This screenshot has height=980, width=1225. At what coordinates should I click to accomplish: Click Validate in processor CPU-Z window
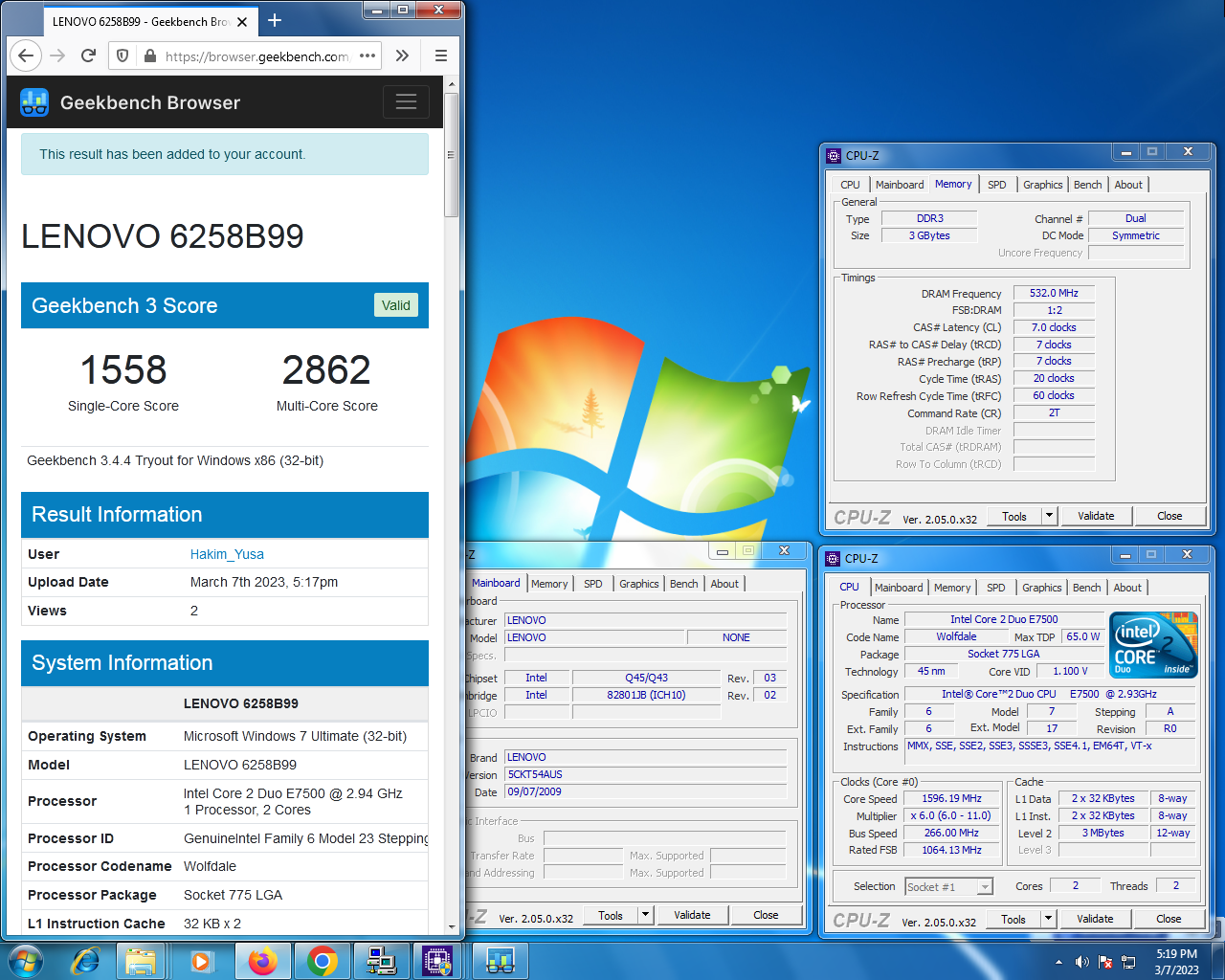[1095, 919]
